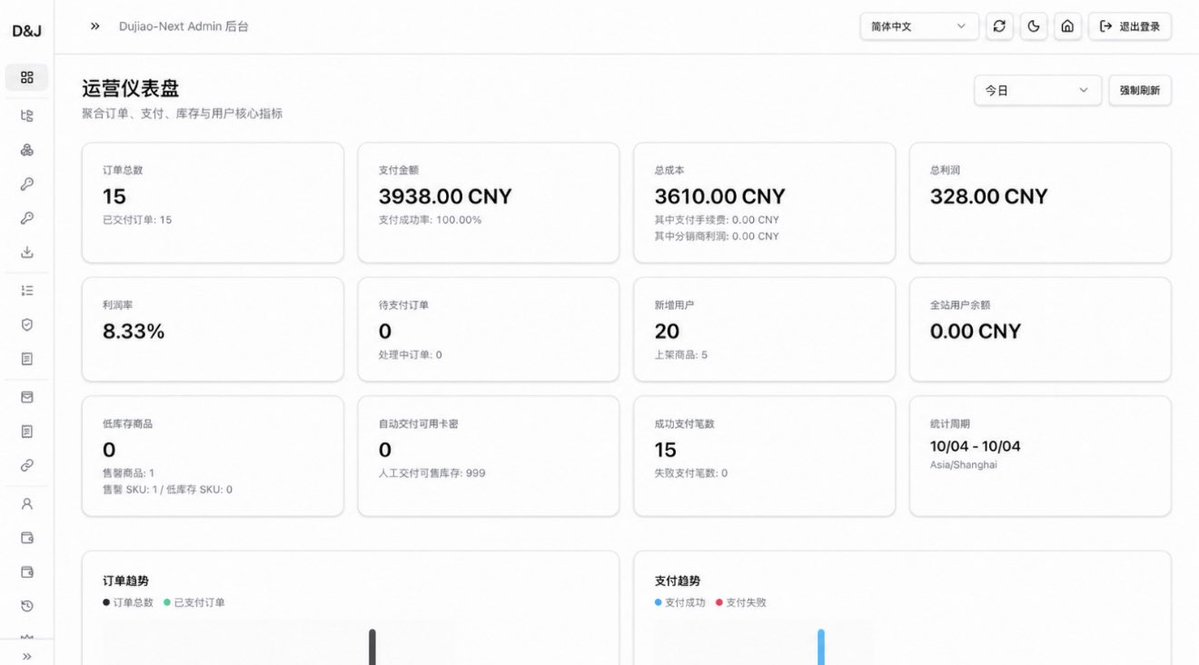Click the 8.33% profit rate value
The image size is (1199, 665).
tap(134, 331)
